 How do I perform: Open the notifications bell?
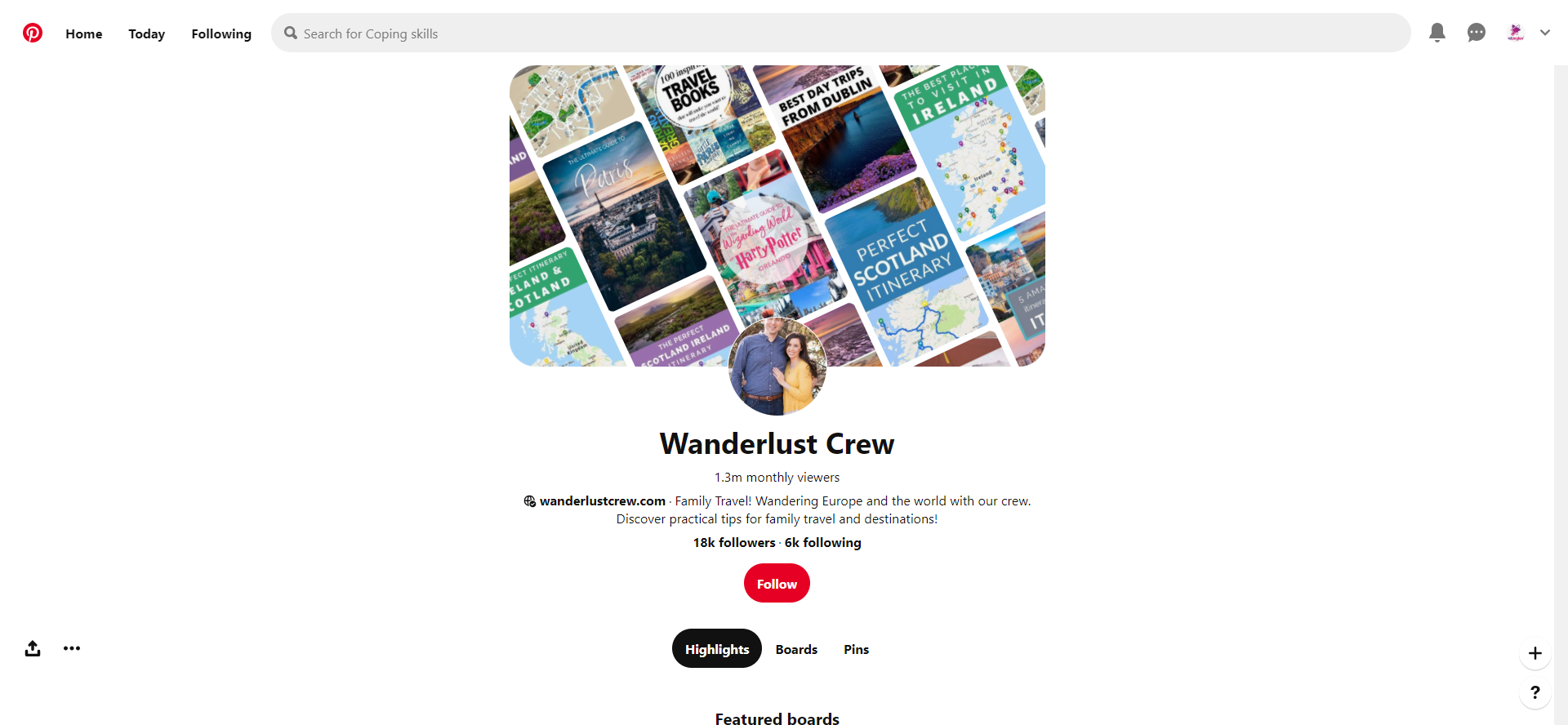pos(1437,33)
